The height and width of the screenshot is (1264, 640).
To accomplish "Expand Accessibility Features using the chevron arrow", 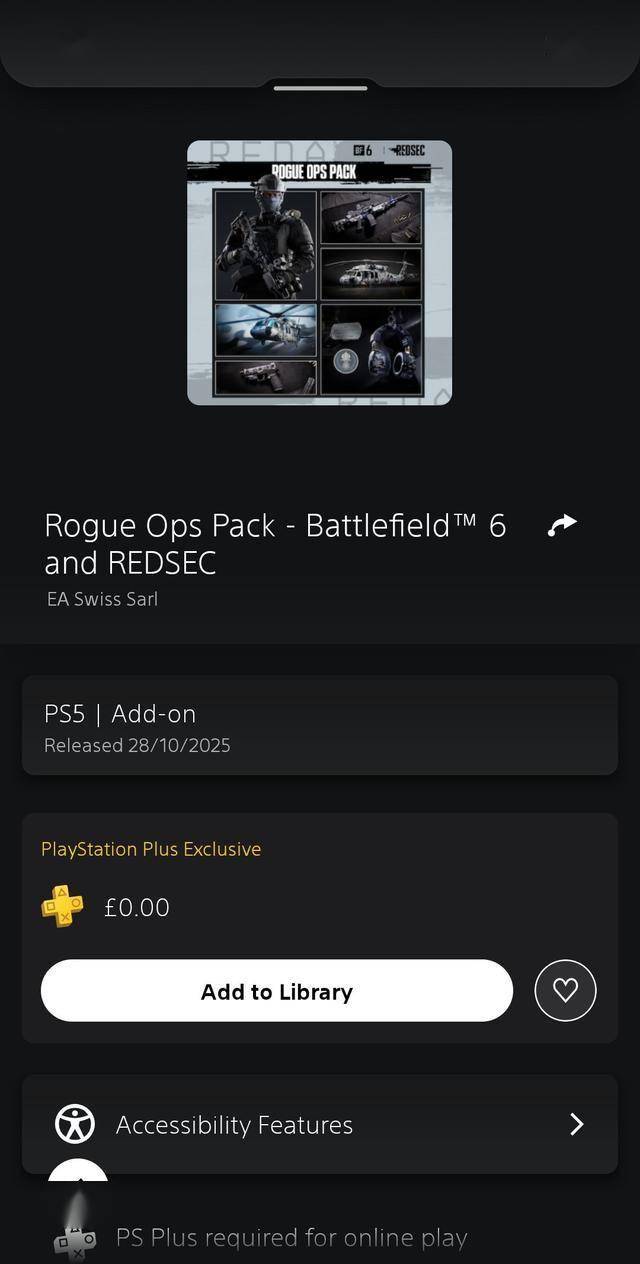I will click(576, 1124).
